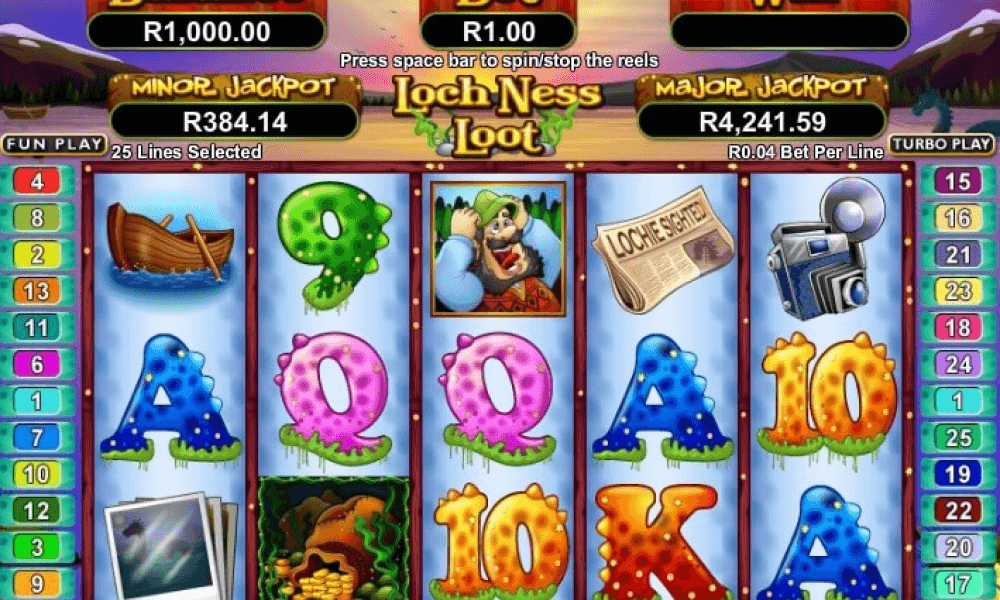Click the vintage camera symbol
The height and width of the screenshot is (600, 1000).
pos(827,249)
